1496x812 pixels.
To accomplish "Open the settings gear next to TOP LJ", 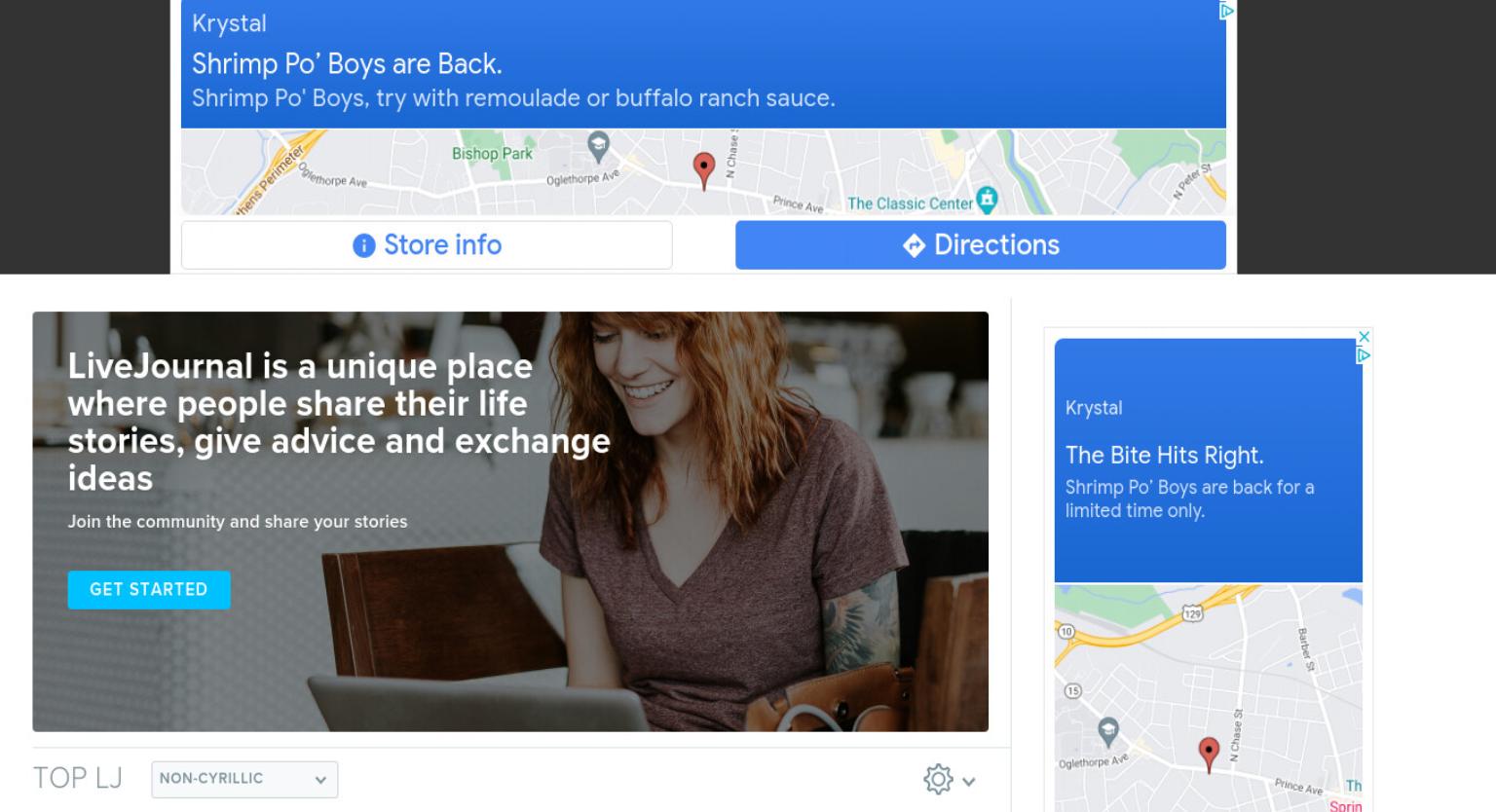I will (938, 779).
